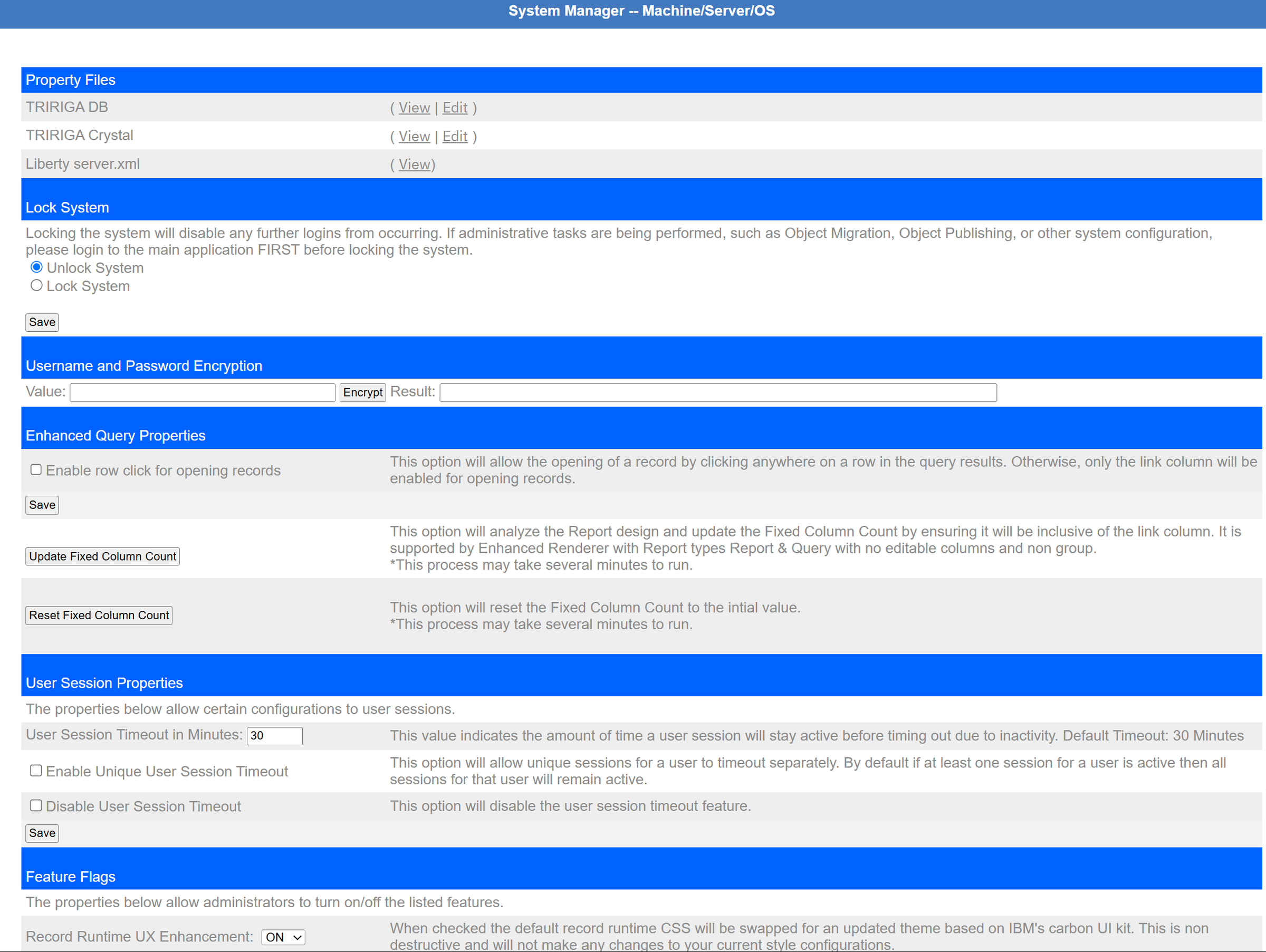Click the Encrypt button
Viewport: 1266px width, 952px height.
[x=363, y=392]
